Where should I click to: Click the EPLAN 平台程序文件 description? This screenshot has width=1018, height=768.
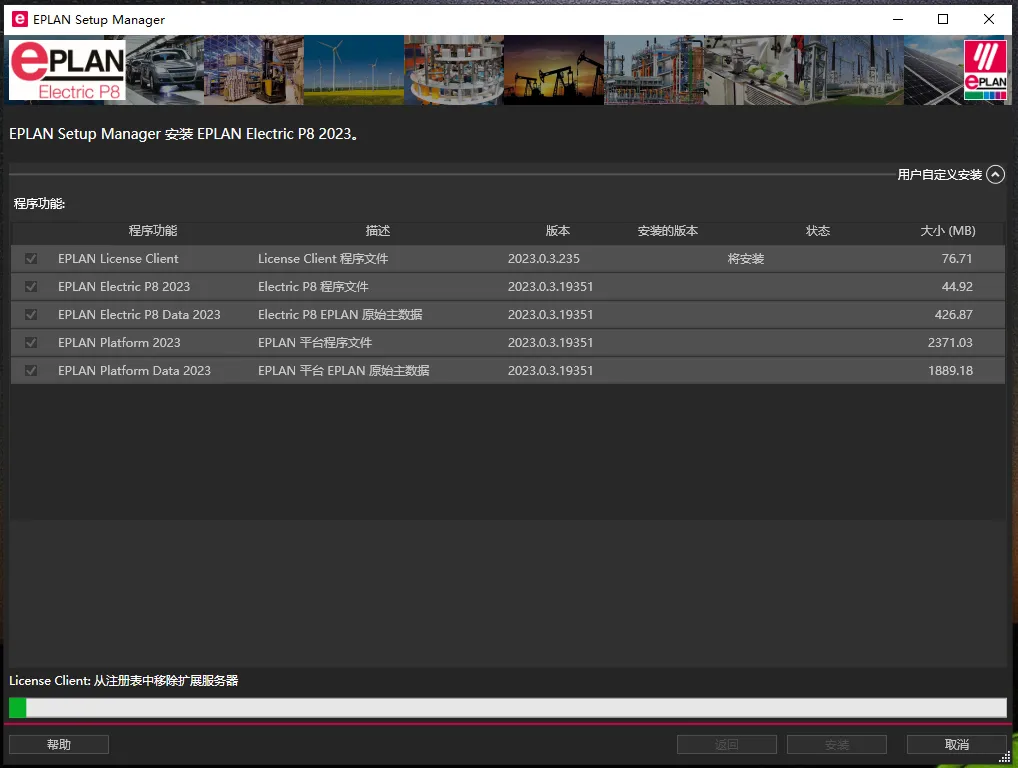pos(315,342)
